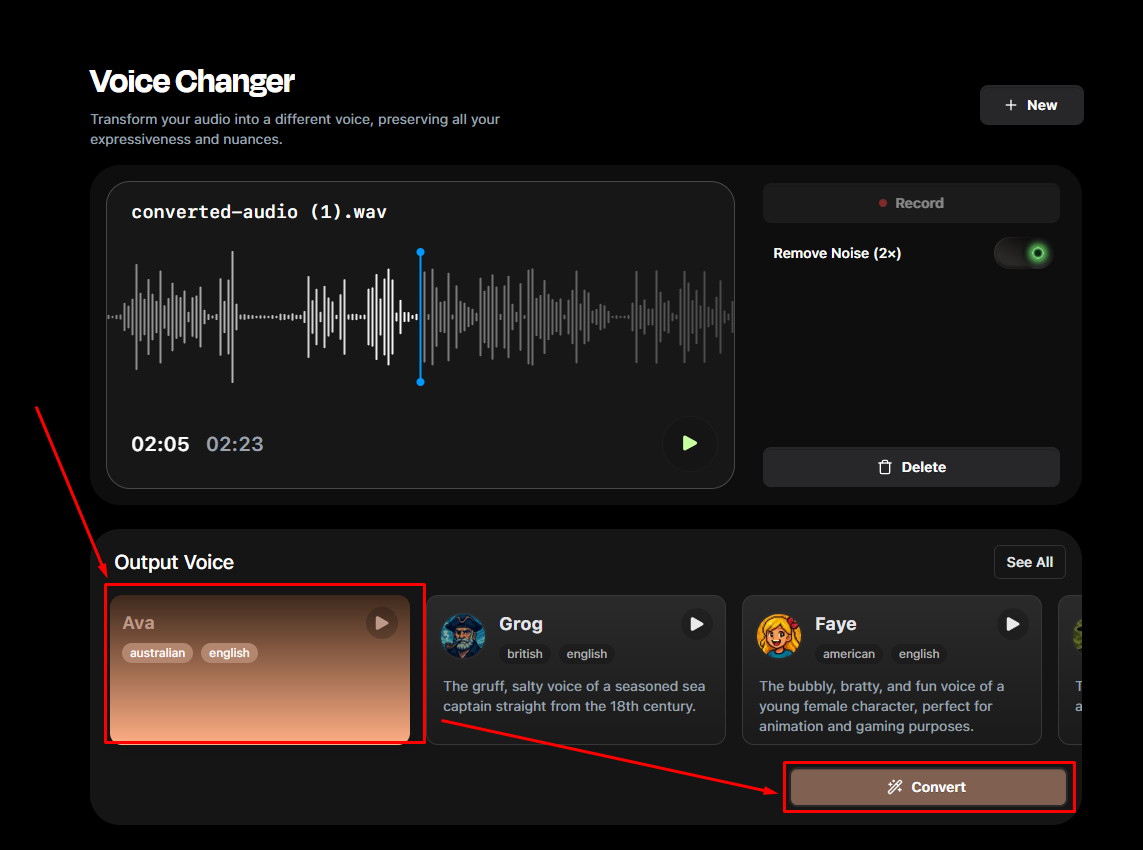Image resolution: width=1143 pixels, height=850 pixels.
Task: Click Faye's blonde girl avatar
Action: (x=779, y=636)
